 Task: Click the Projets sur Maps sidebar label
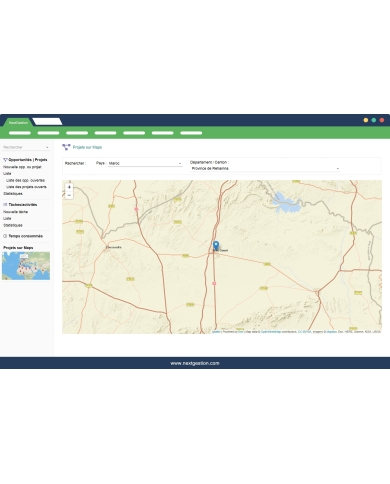[x=18, y=248]
